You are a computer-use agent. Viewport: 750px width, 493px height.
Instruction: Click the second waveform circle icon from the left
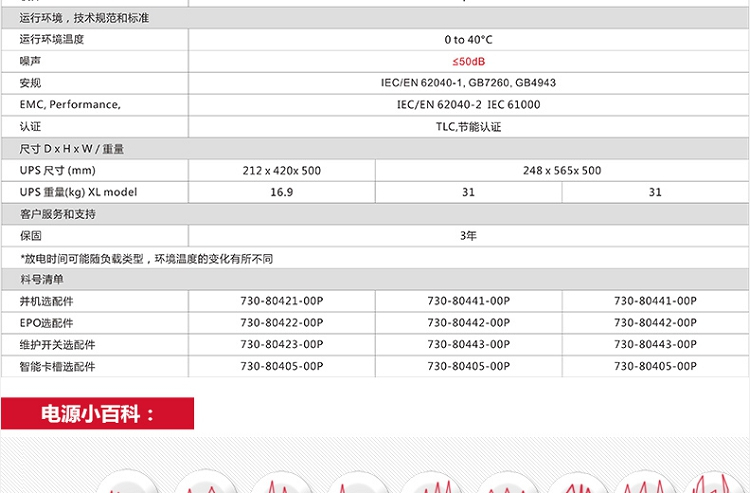(x=204, y=486)
